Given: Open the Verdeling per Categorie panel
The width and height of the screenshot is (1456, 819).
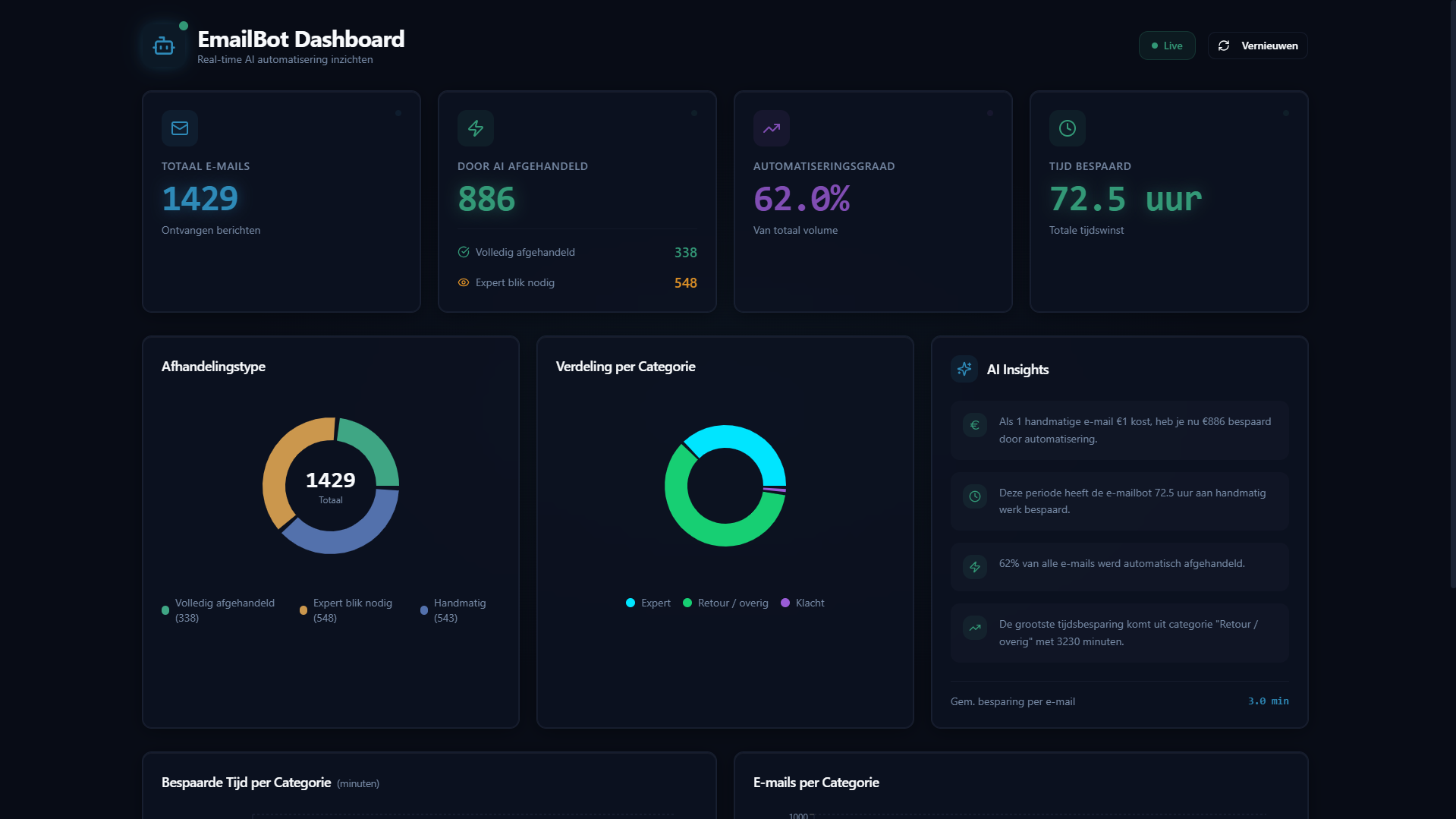Looking at the screenshot, I should click(626, 367).
